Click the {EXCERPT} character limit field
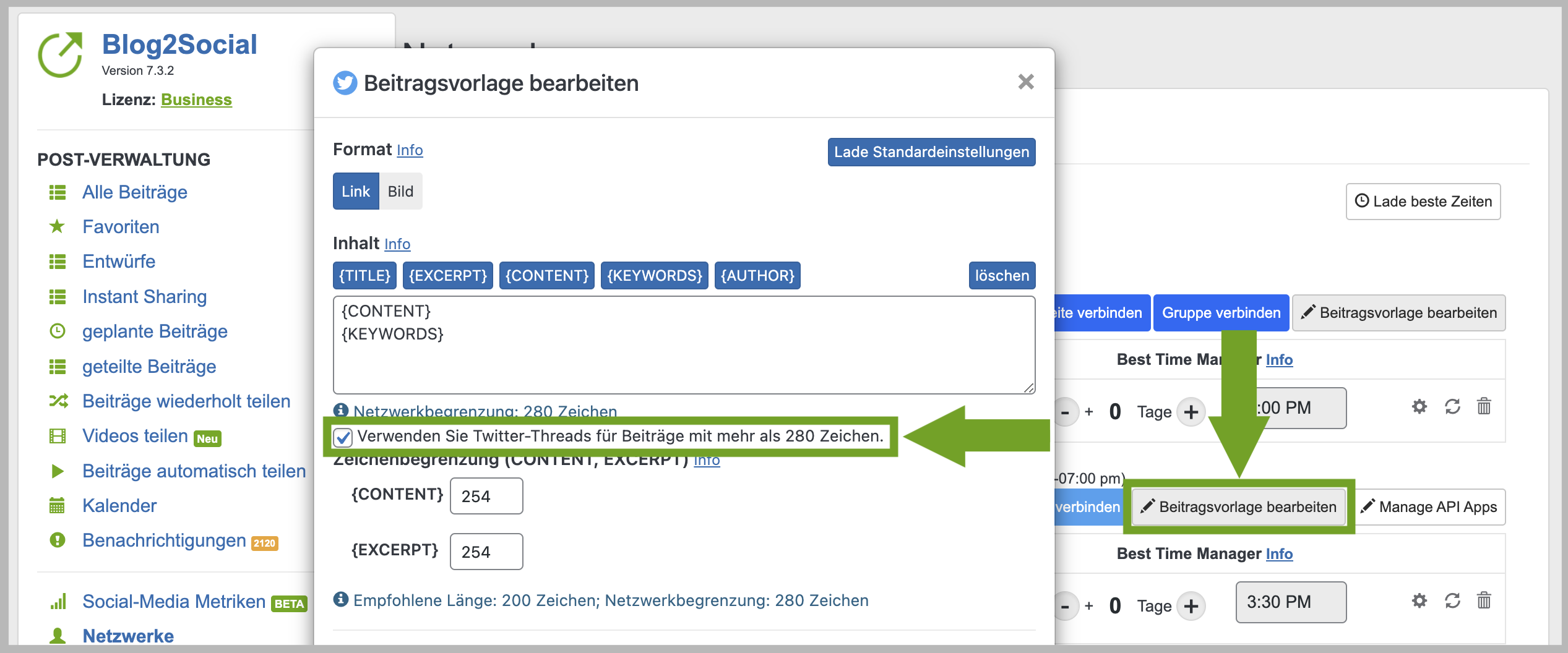Viewport: 1568px width, 653px height. [486, 552]
